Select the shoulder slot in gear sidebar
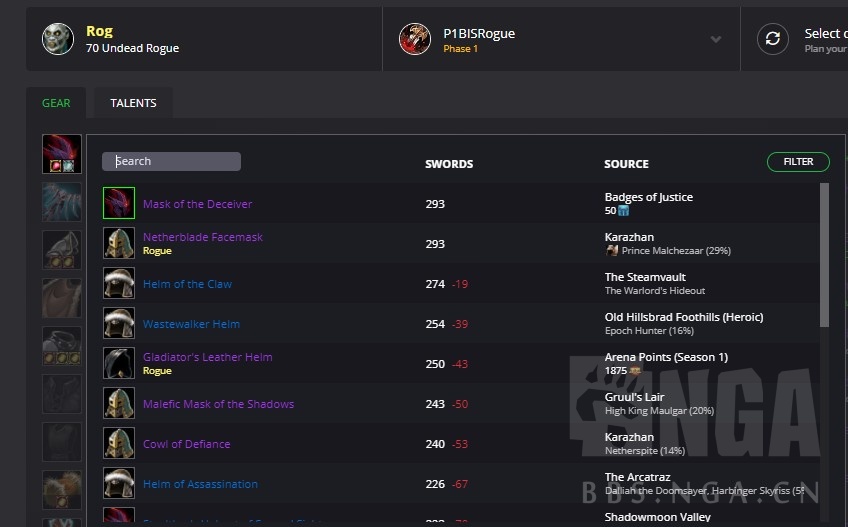The image size is (848, 527). pos(62,250)
